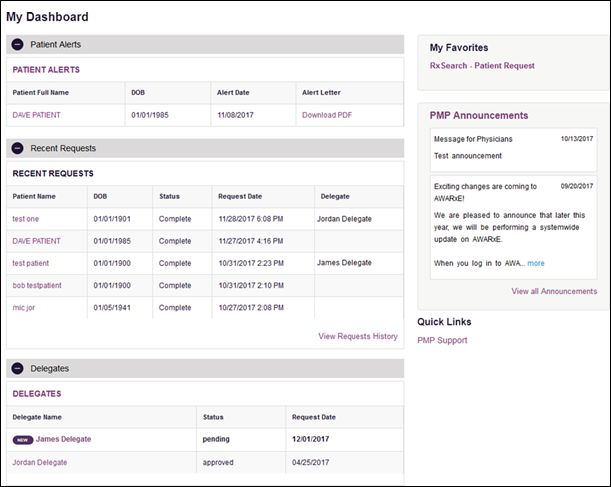View all Announcements

coord(554,291)
